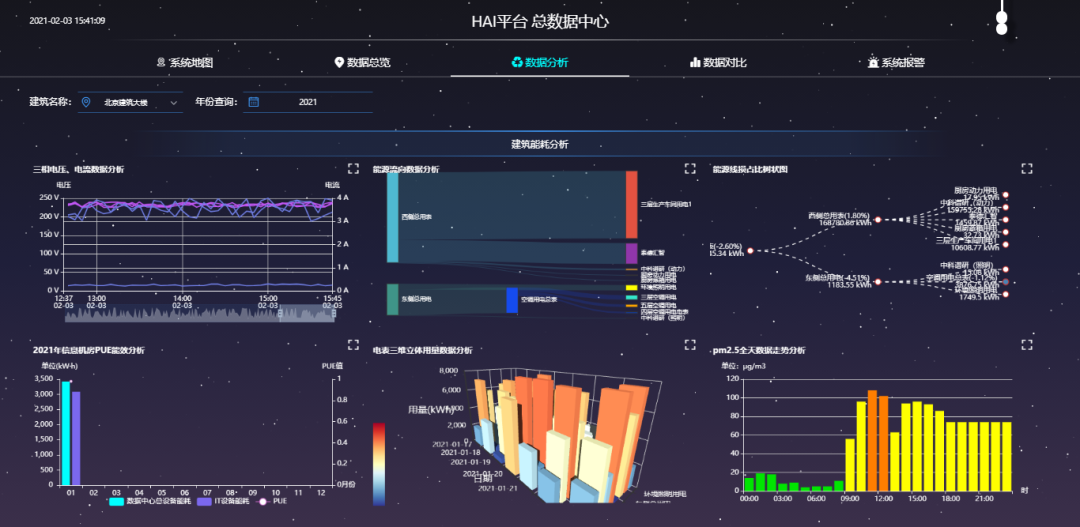Click the calendar icon in 年份查询 field
Screen dimensions: 1080x527
254,102
